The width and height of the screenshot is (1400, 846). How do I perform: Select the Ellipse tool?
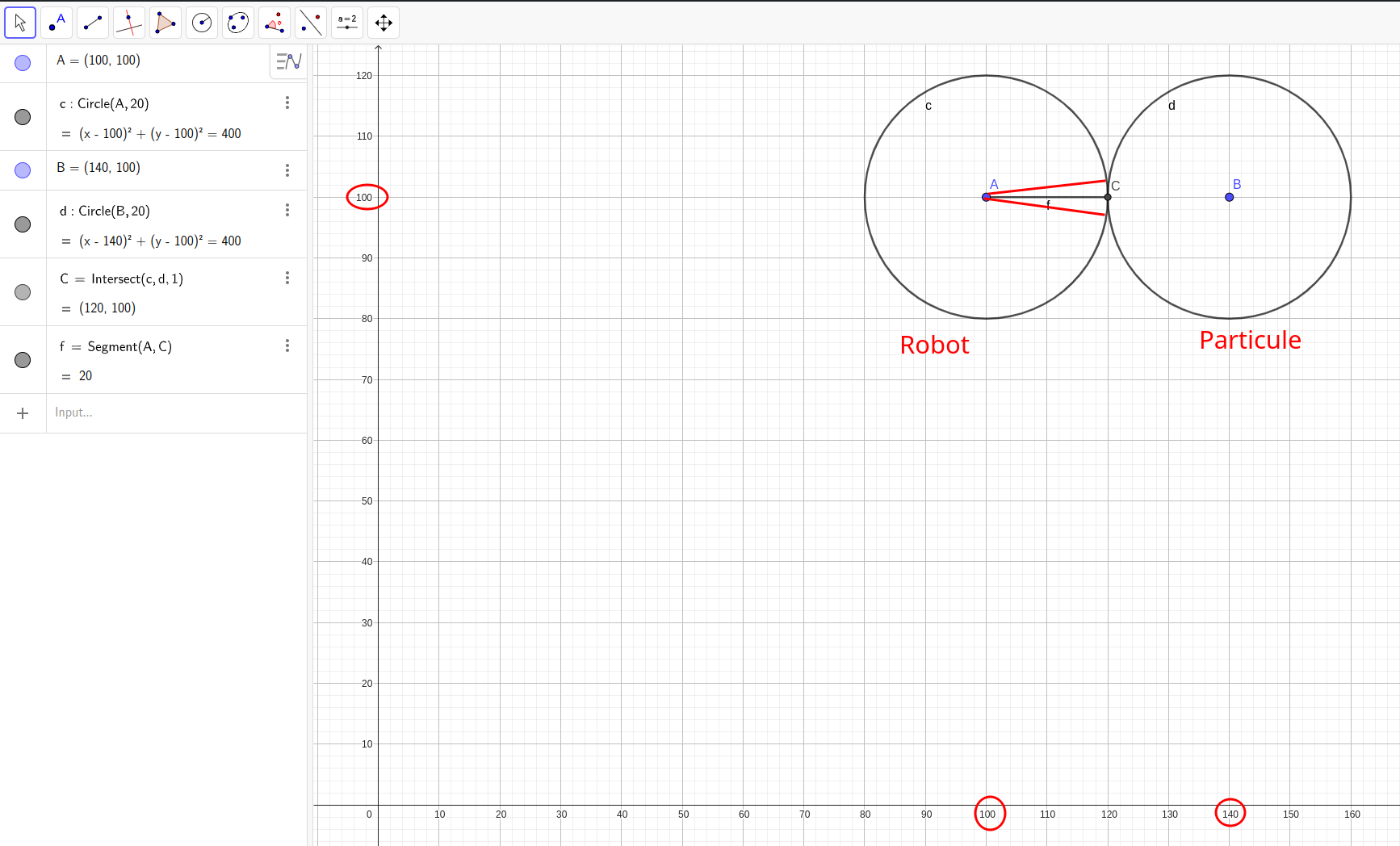click(x=237, y=23)
